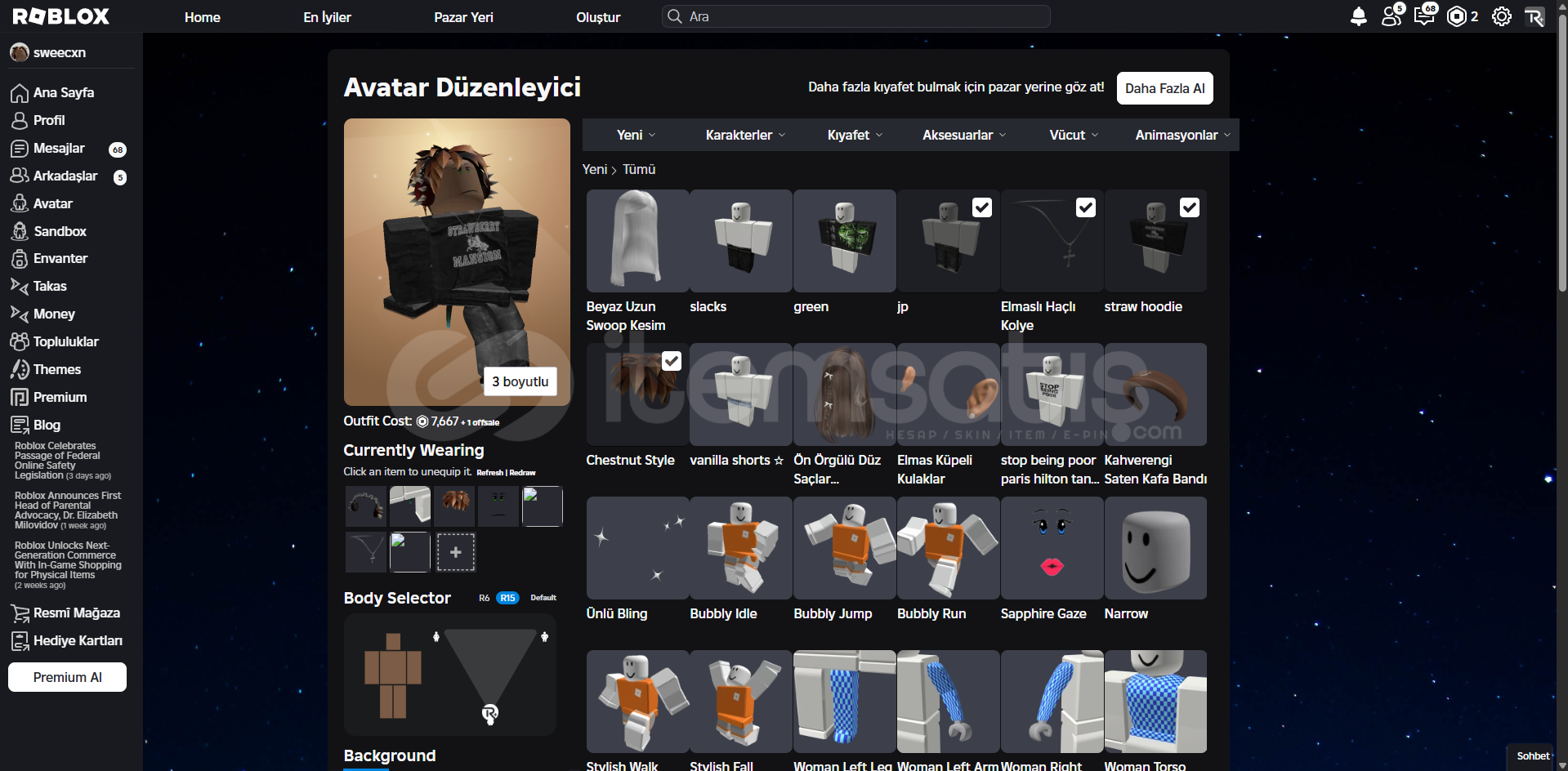The width and height of the screenshot is (1568, 771).
Task: Switch avatar preview to 3 boyutlu
Action: coord(520,381)
